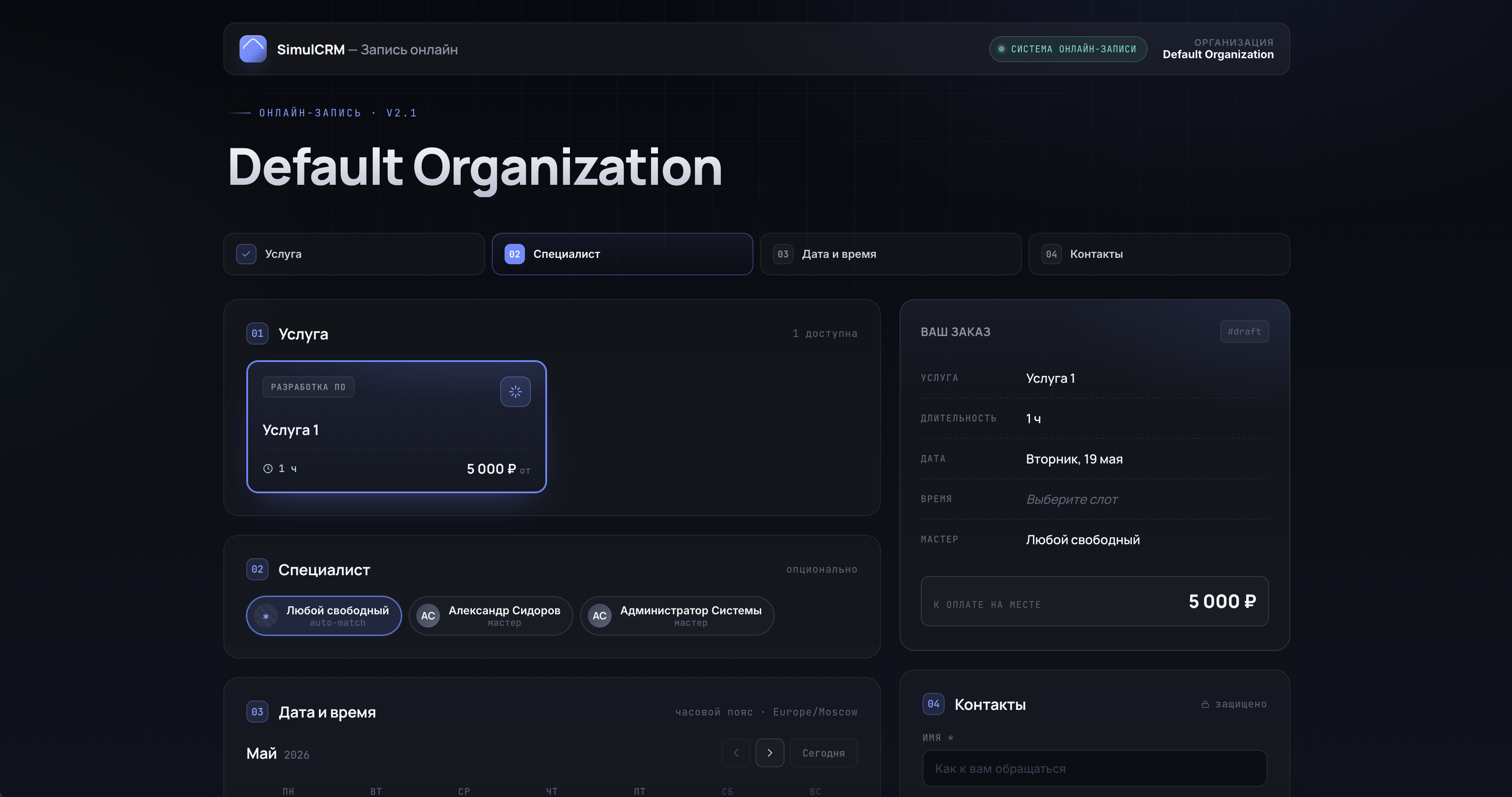Click the К оплате на месте total box
Screen dimensions: 1512x797
coord(1094,602)
